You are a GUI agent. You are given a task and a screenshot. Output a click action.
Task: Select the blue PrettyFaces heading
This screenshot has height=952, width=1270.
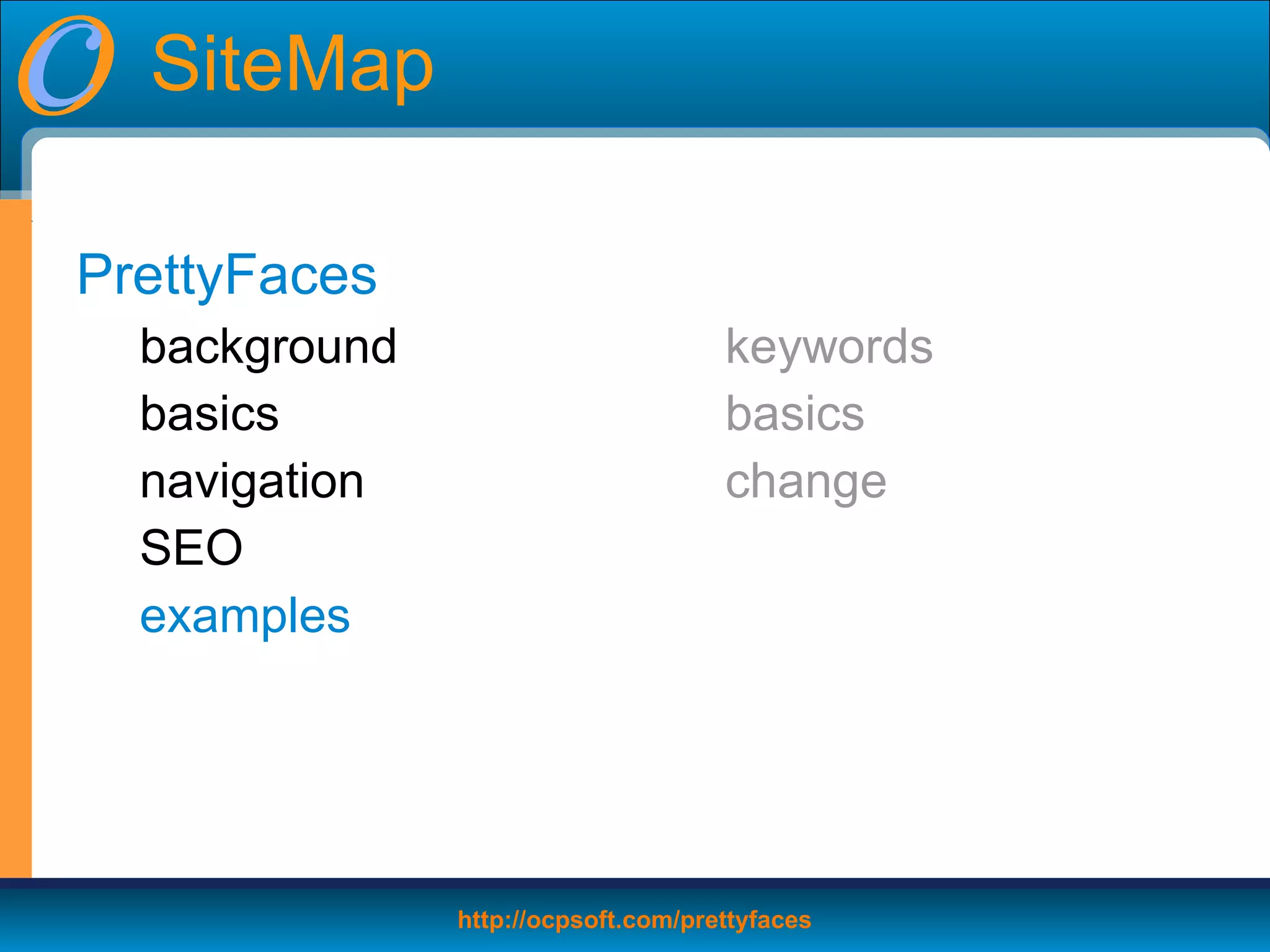point(227,275)
